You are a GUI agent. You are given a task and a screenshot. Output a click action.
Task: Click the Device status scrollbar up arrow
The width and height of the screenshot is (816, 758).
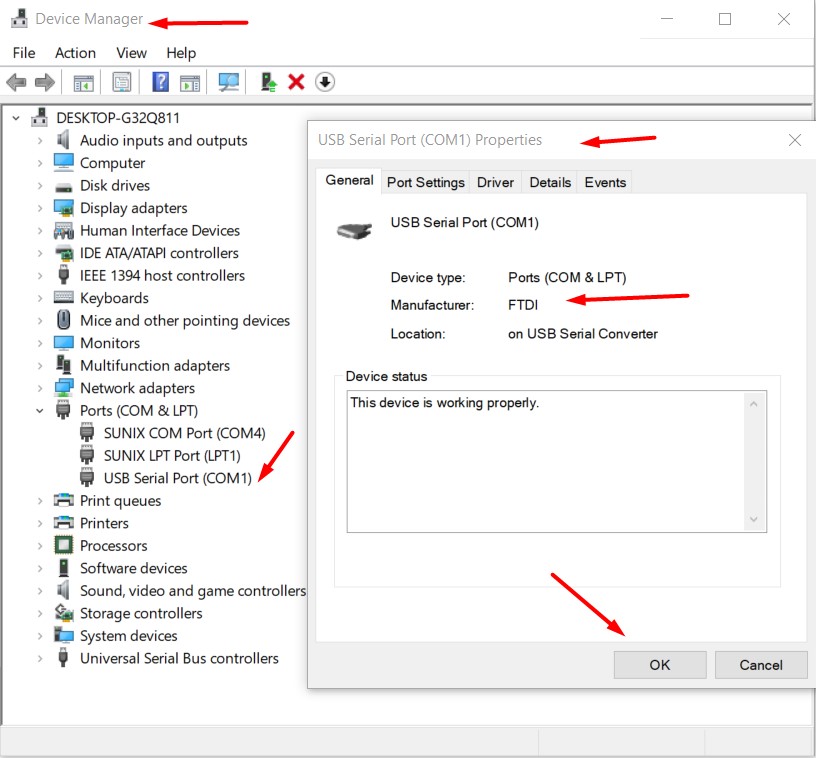click(754, 404)
